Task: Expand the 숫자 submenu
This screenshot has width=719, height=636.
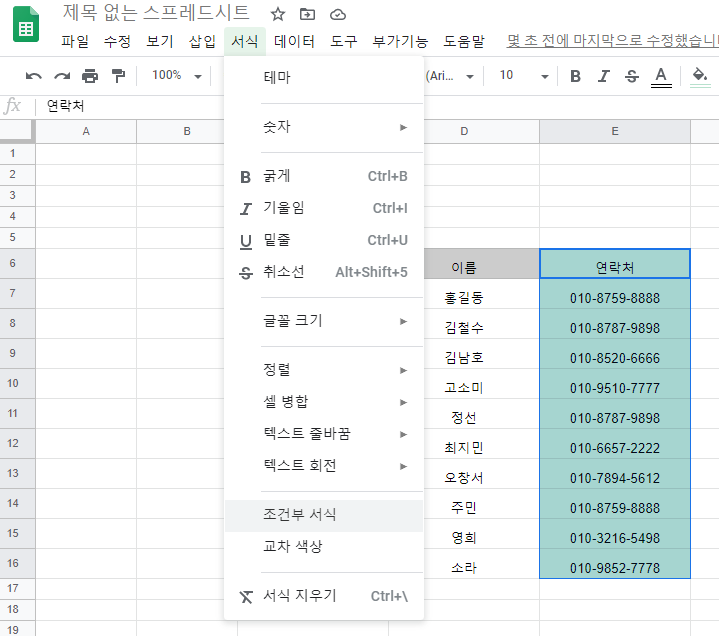Action: [324, 127]
